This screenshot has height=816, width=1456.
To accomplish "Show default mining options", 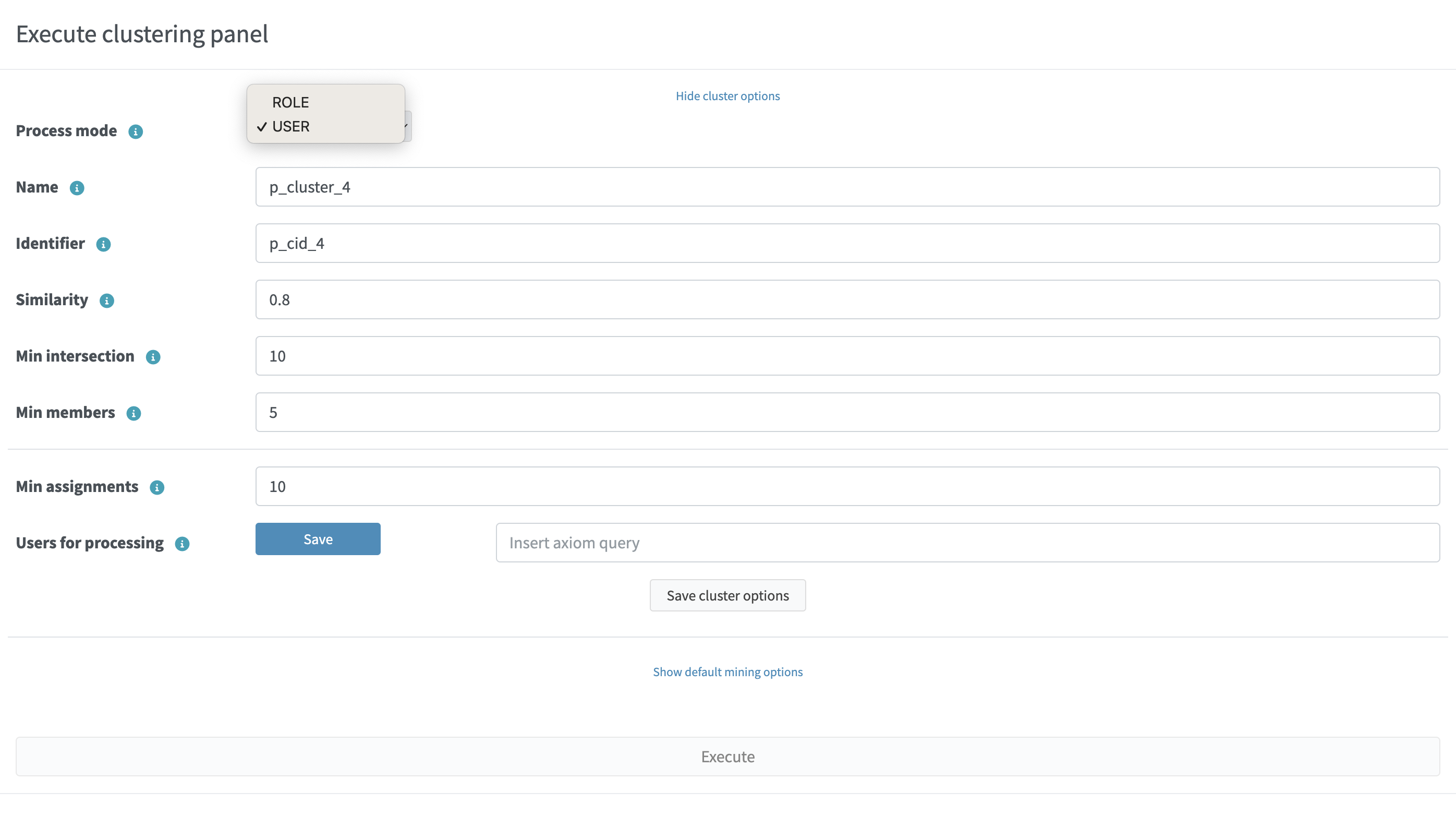I will tap(727, 672).
